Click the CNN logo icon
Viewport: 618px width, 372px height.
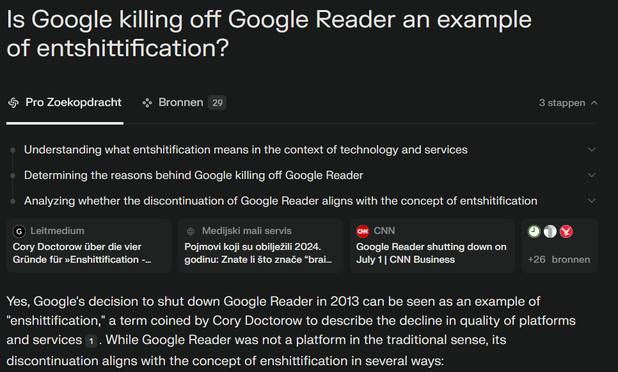[362, 231]
